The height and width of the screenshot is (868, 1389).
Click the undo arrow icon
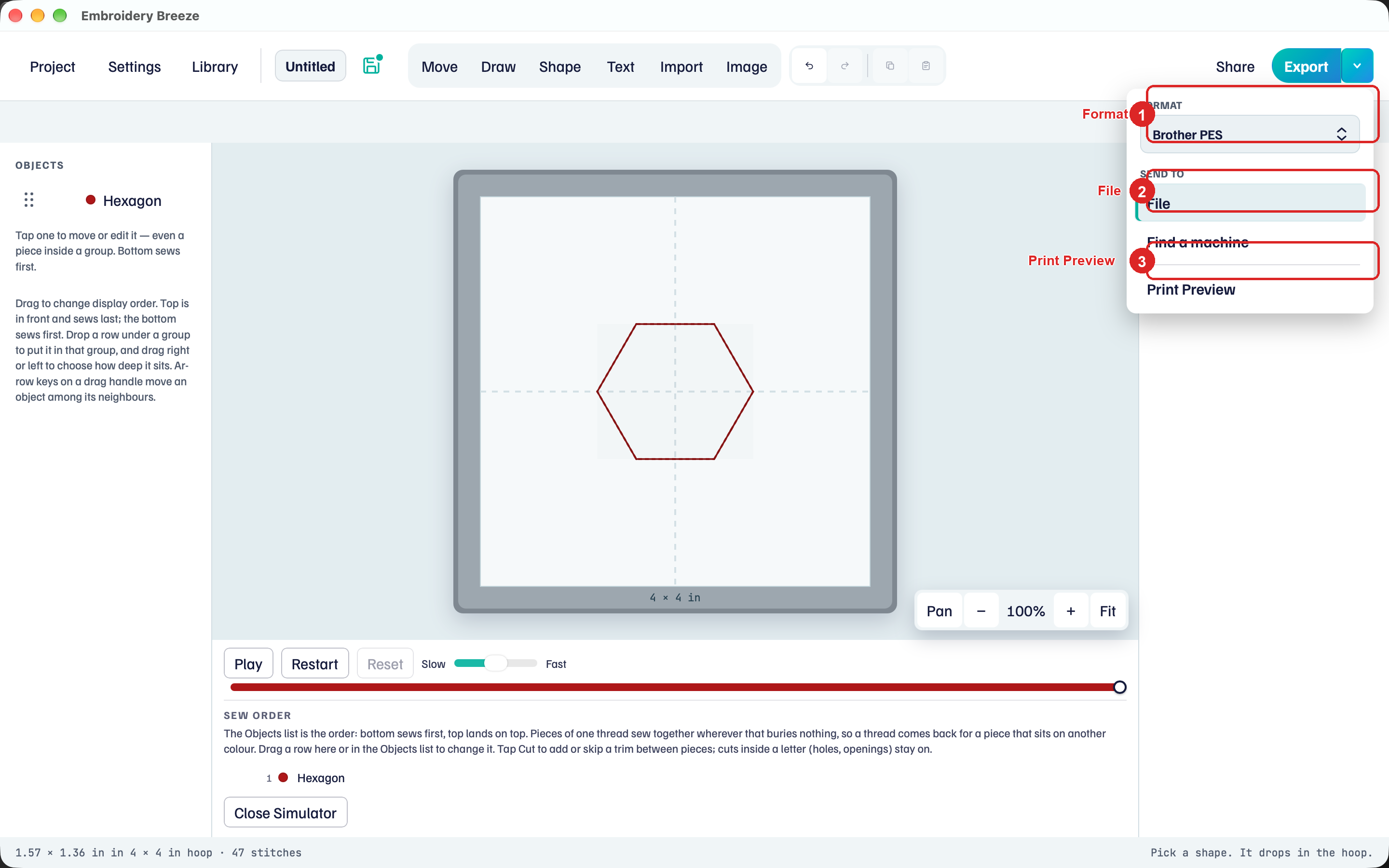tap(809, 66)
